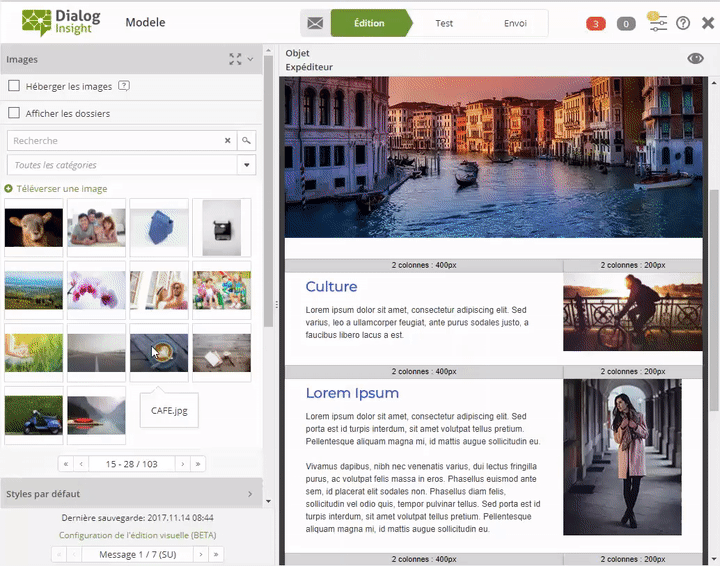The height and width of the screenshot is (566, 720).
Task: Click the Venice canal header image
Action: 494,157
